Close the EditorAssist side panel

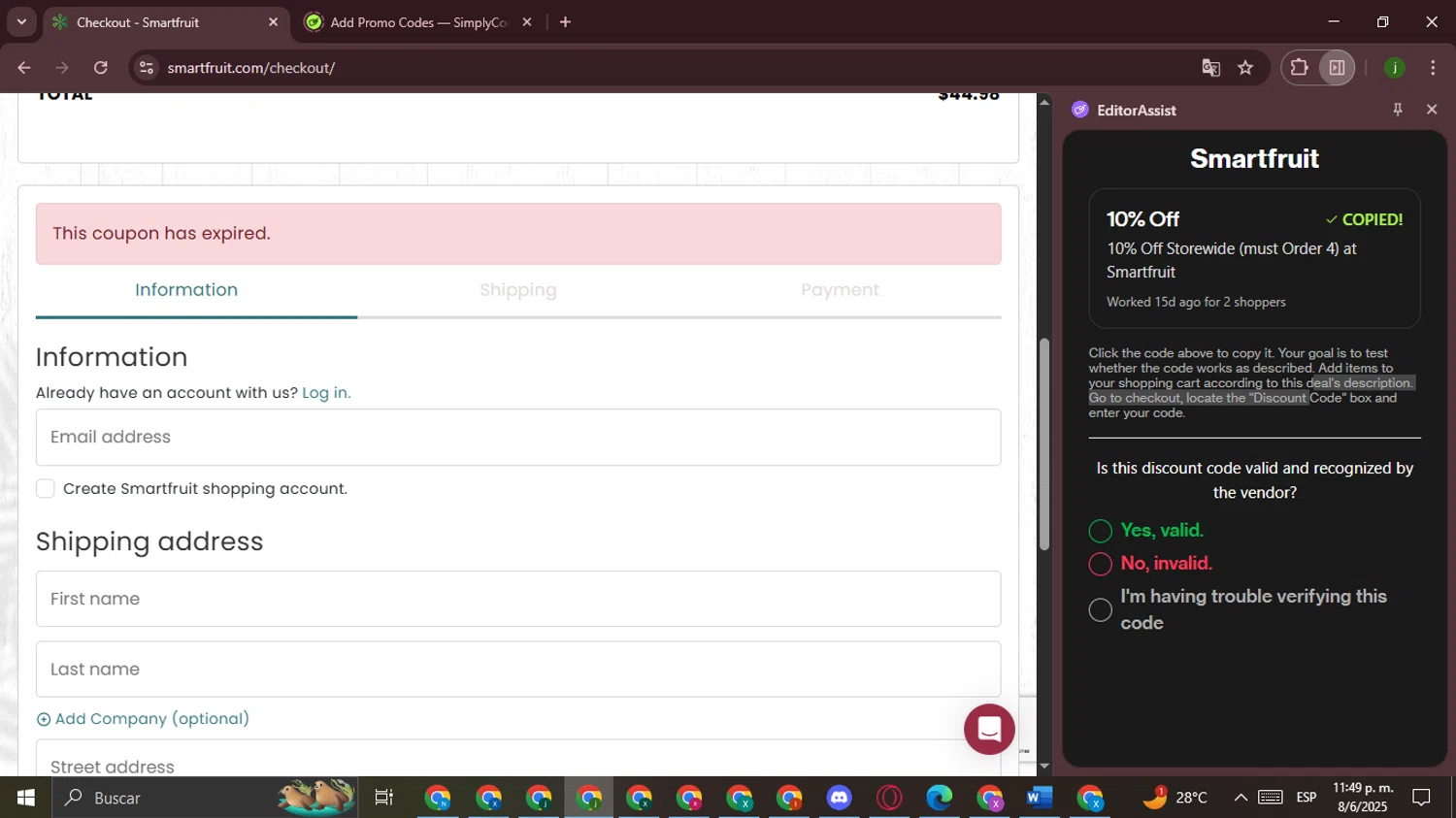pyautogui.click(x=1432, y=110)
